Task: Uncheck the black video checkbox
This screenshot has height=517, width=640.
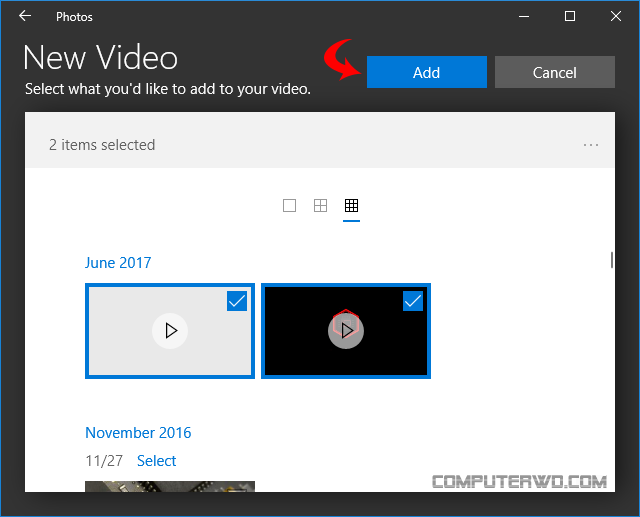Action: coord(413,301)
